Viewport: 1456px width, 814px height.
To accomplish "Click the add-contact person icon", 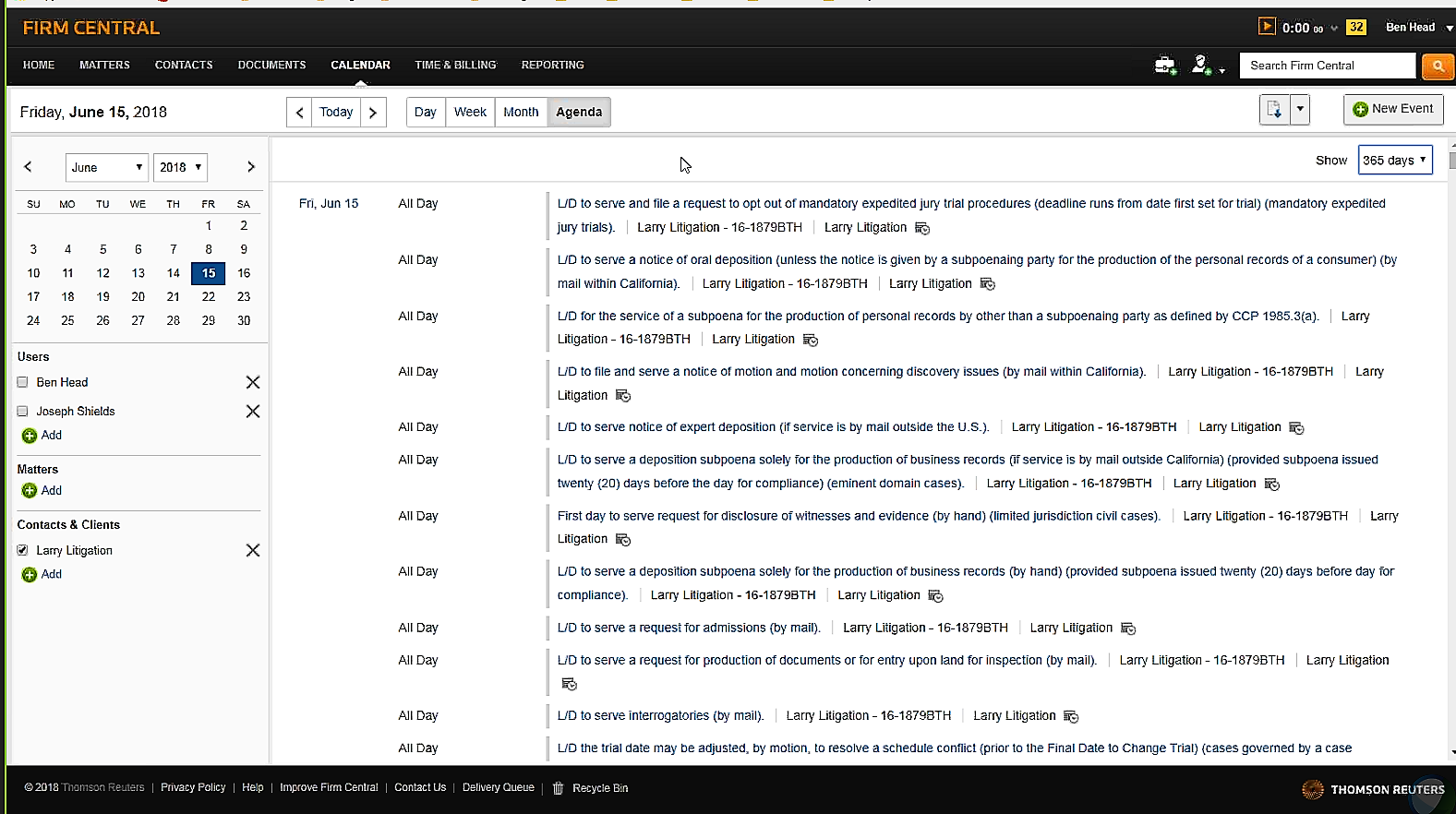I will 1200,66.
